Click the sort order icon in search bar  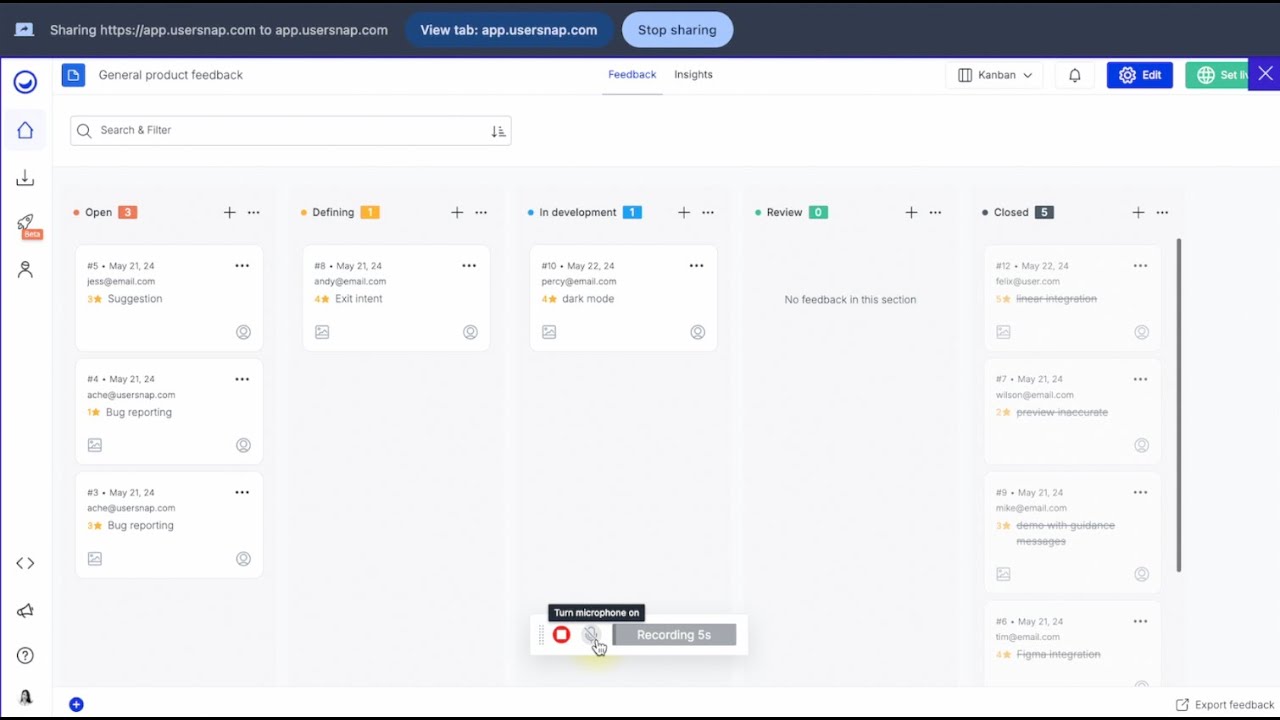(x=498, y=131)
